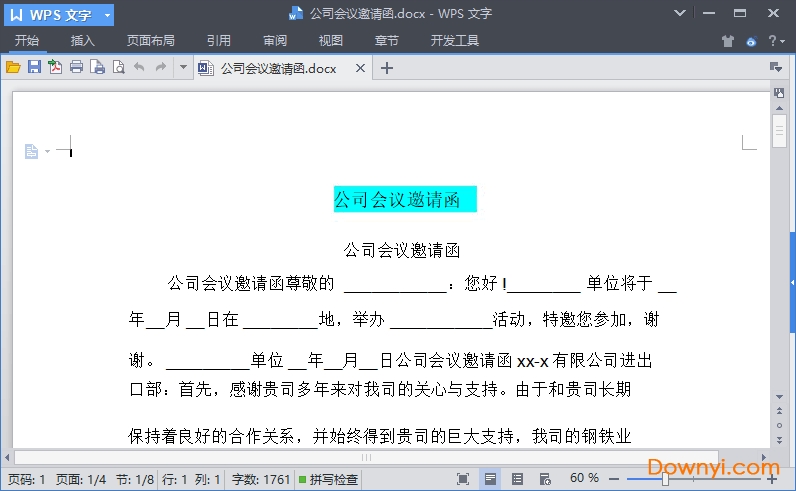The image size is (796, 491).
Task: Expand the side task pane arrow
Action: coord(792,282)
